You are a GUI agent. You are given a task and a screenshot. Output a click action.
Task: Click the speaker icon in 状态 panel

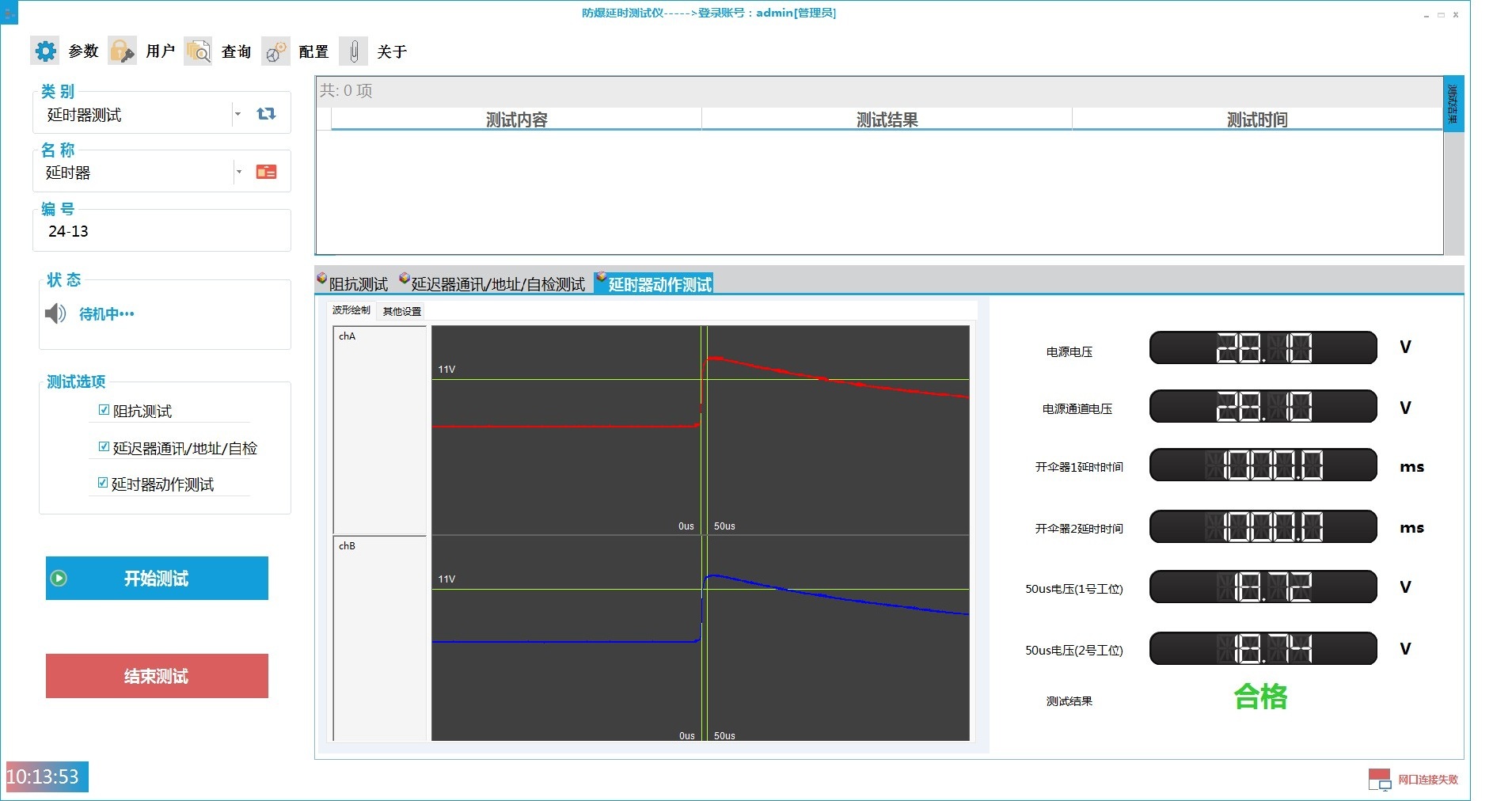(55, 313)
